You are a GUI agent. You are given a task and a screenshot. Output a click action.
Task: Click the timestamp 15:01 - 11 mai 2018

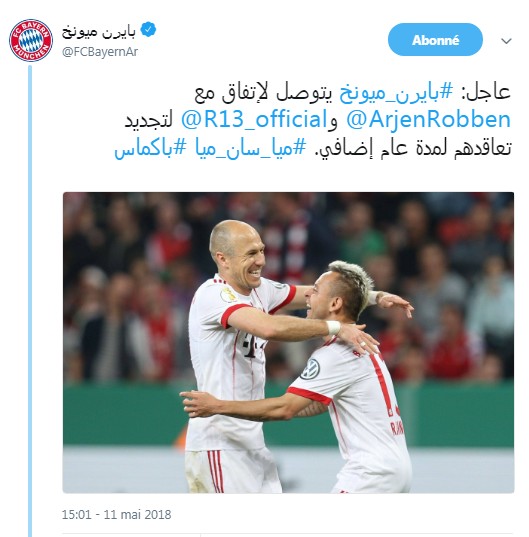(x=116, y=514)
